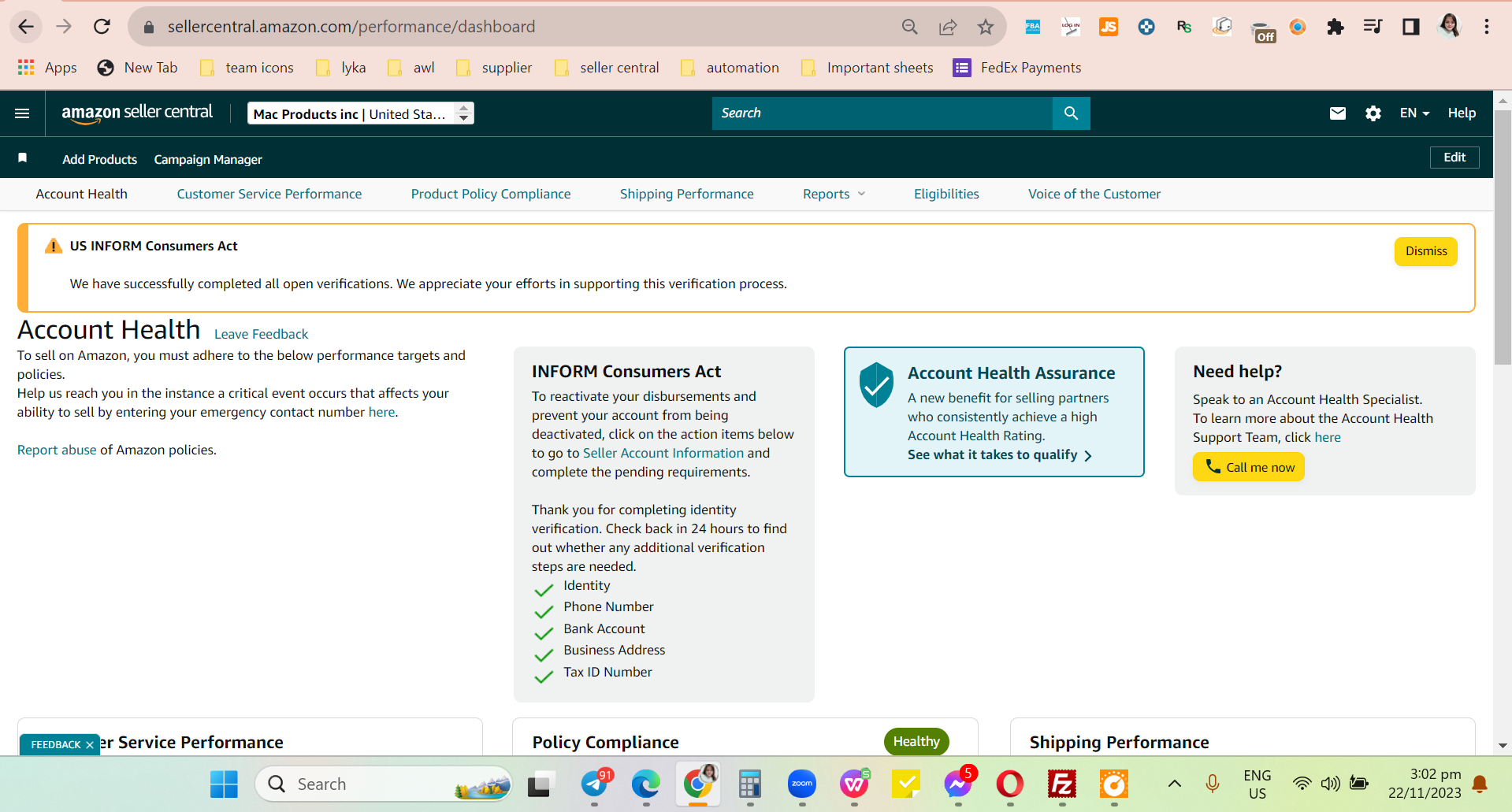Open the Chrome extensions puzzle icon
This screenshot has height=812, width=1512.
click(1335, 27)
